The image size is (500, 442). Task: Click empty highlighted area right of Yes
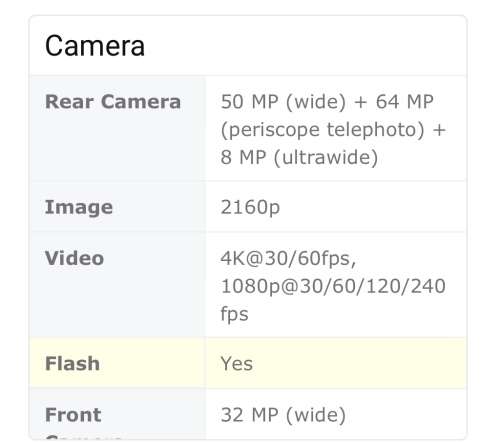(x=358, y=363)
